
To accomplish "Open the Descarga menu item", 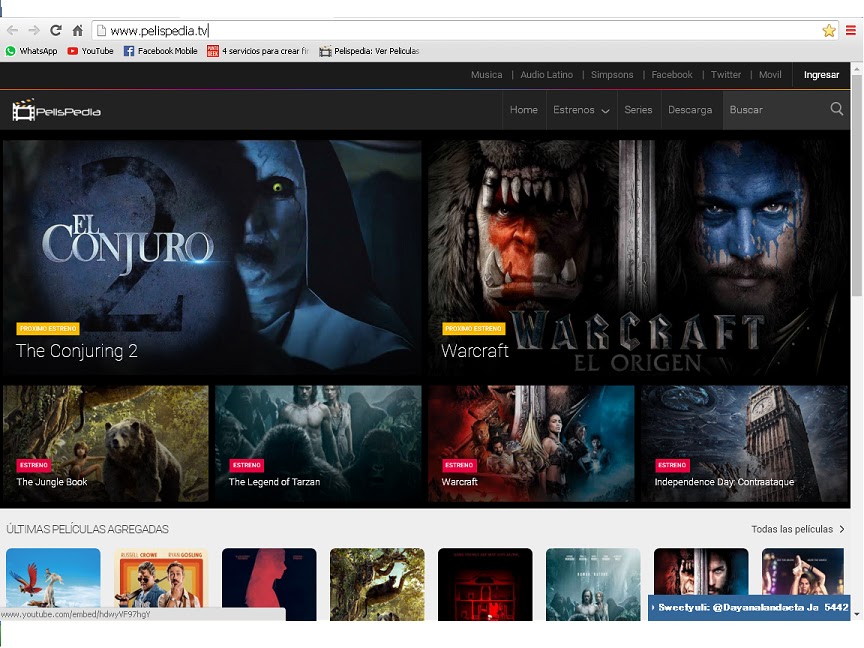I will click(x=691, y=110).
